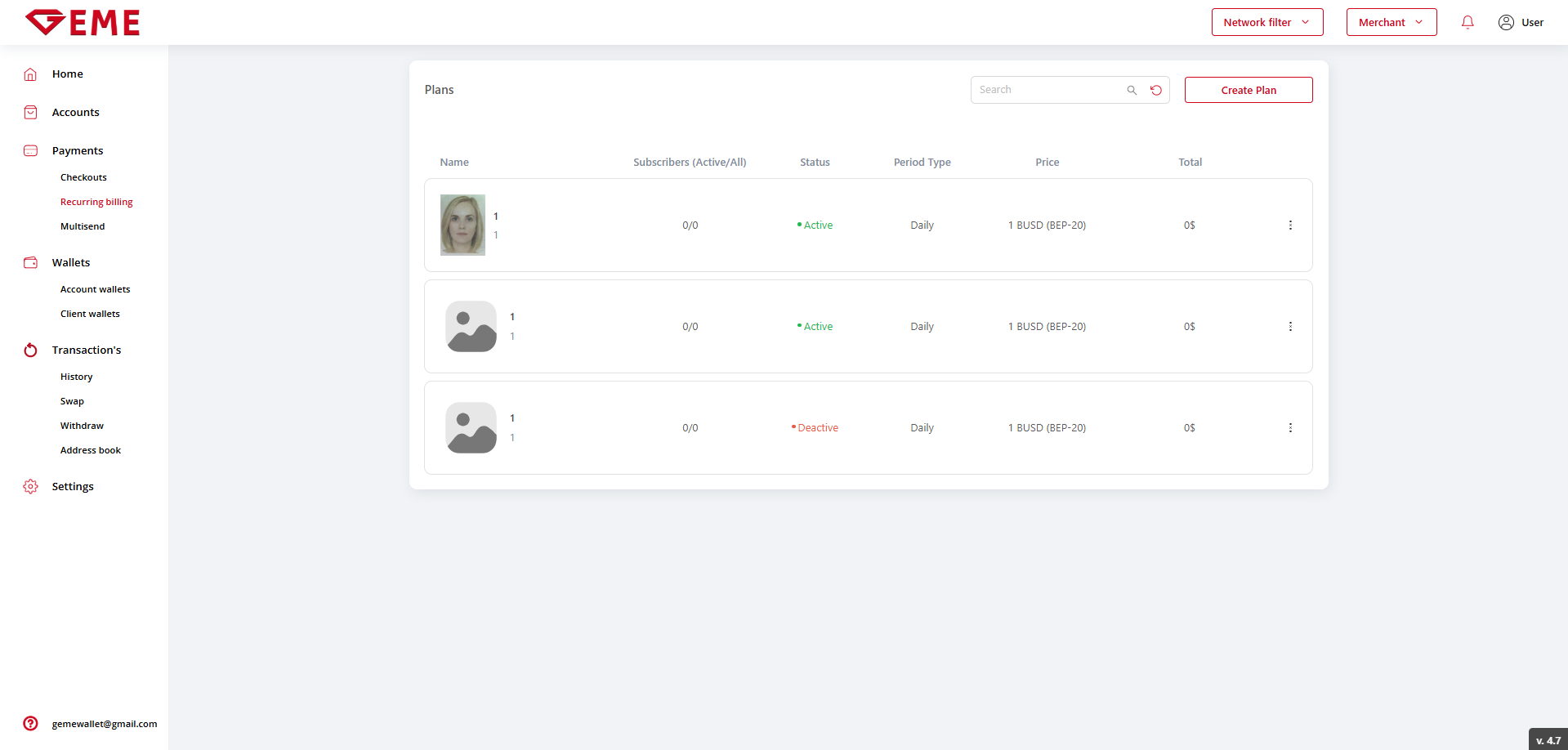This screenshot has height=750, width=1568.
Task: Open the Merchant dropdown
Action: (1391, 23)
